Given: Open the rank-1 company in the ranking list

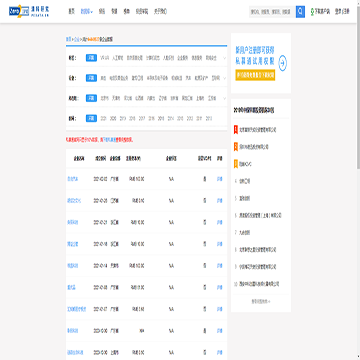Looking at the screenshot, I should tap(258, 129).
